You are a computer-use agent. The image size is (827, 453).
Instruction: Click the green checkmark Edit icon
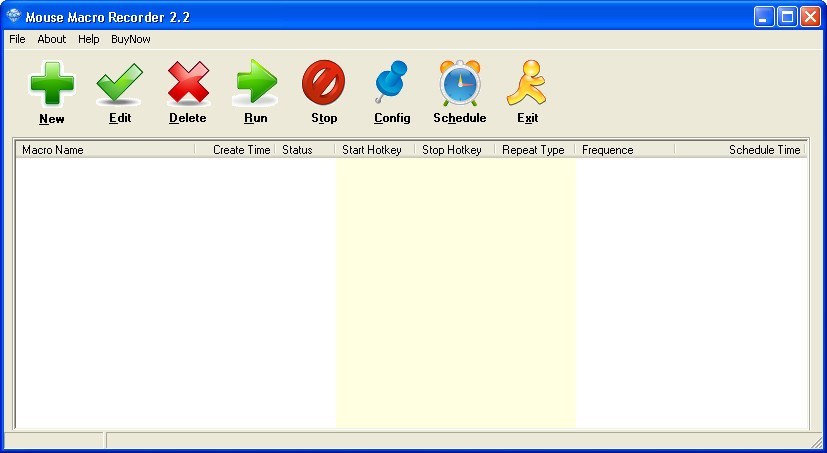click(120, 83)
